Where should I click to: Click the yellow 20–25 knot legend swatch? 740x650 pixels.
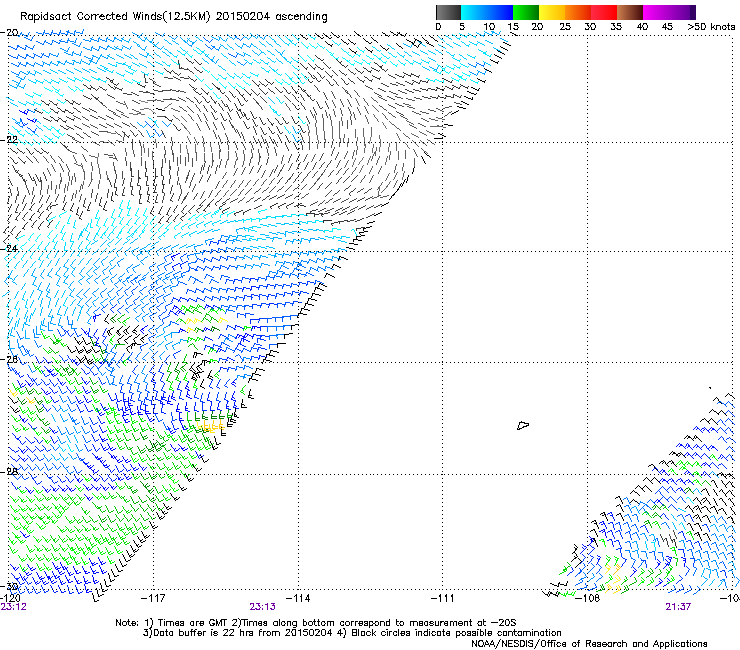tap(552, 12)
